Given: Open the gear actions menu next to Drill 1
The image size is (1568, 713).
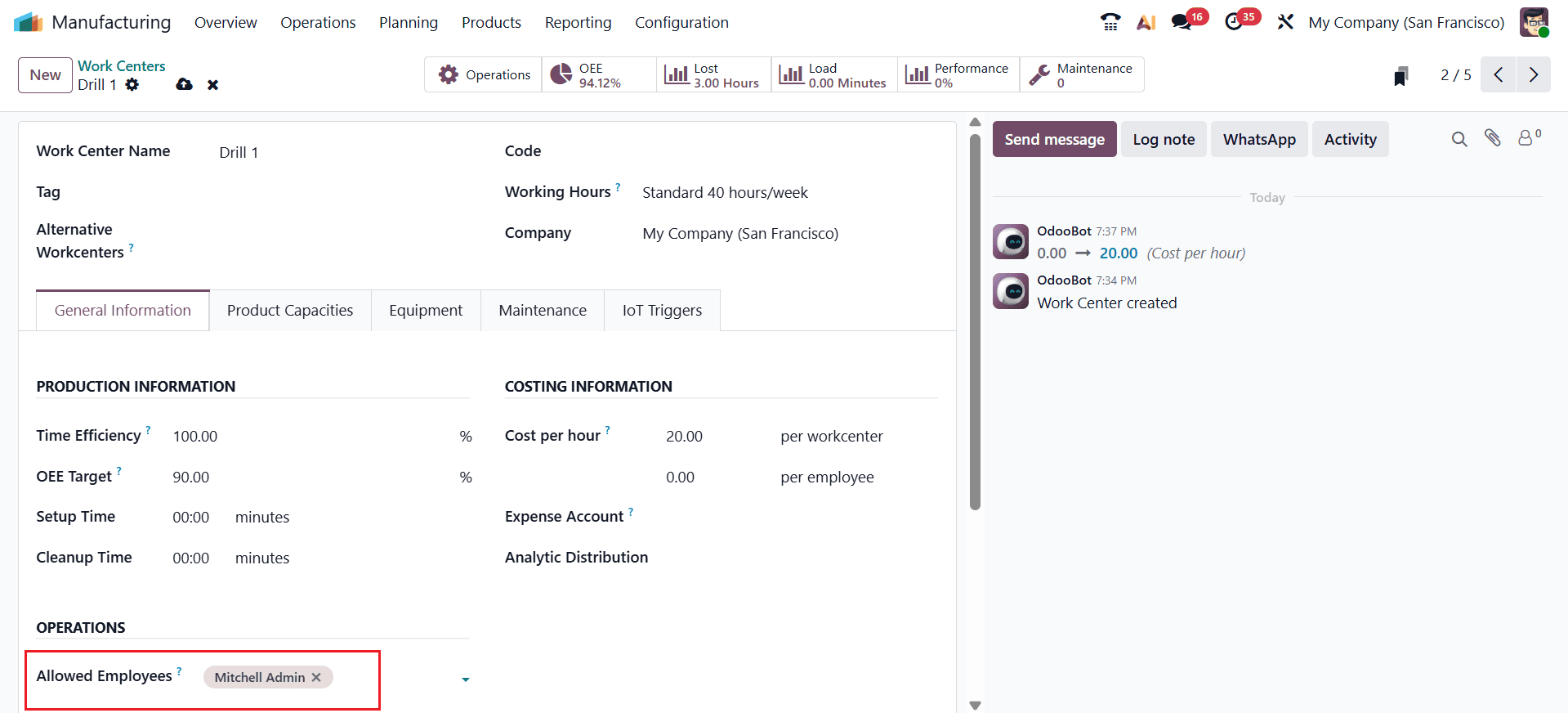Looking at the screenshot, I should tap(132, 84).
